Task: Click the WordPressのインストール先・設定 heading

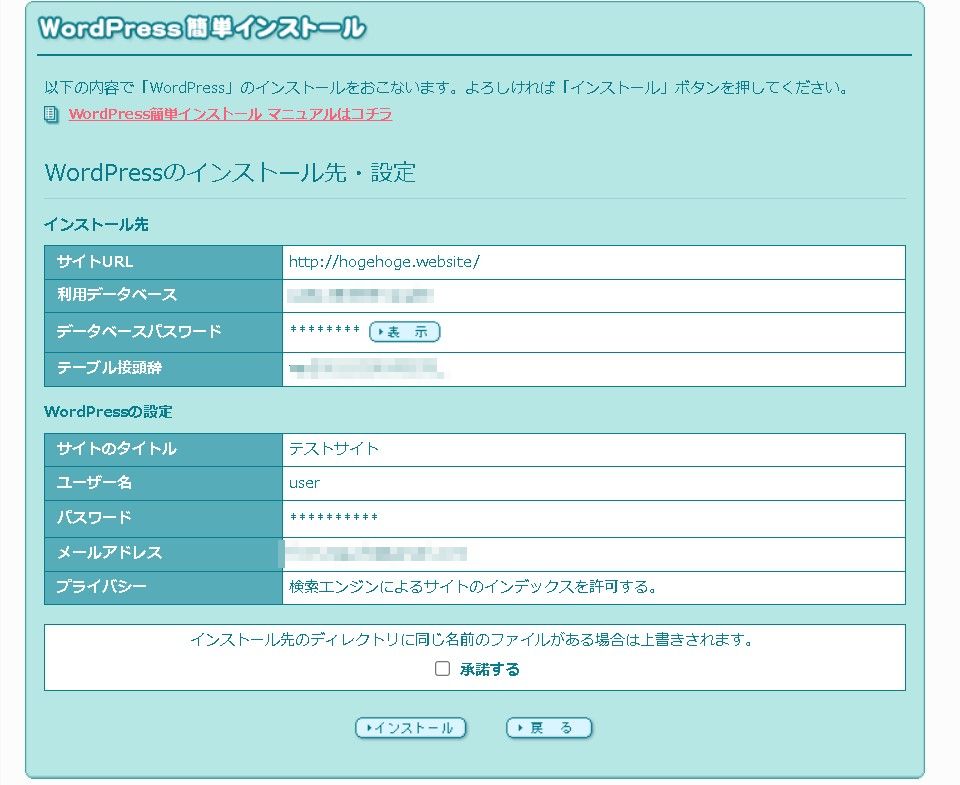Action: (230, 172)
